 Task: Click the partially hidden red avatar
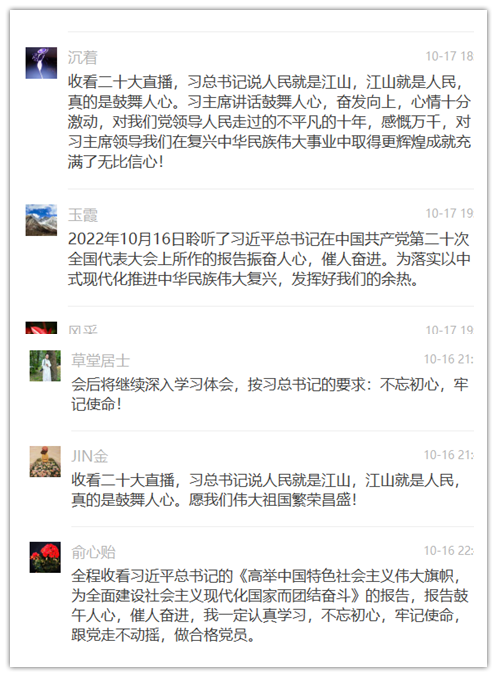click(x=41, y=328)
